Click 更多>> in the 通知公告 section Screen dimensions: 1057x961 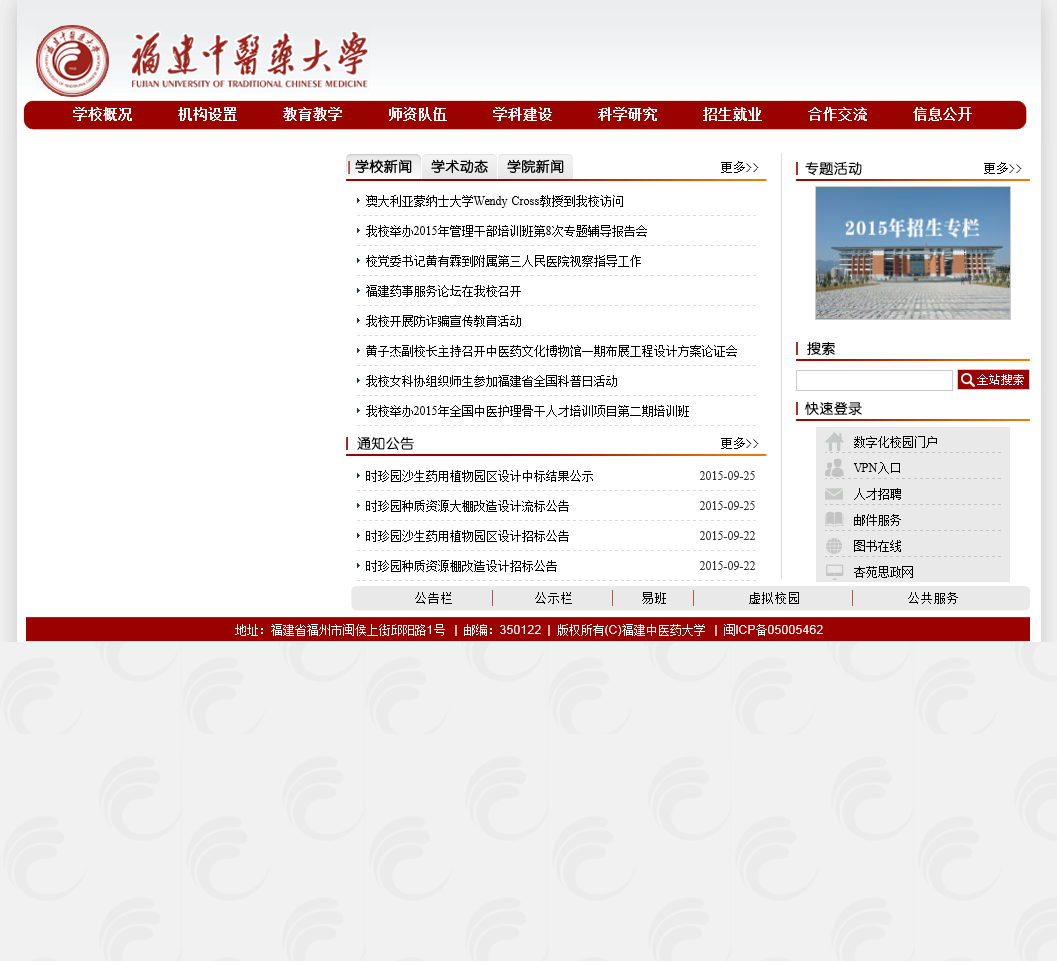click(739, 443)
